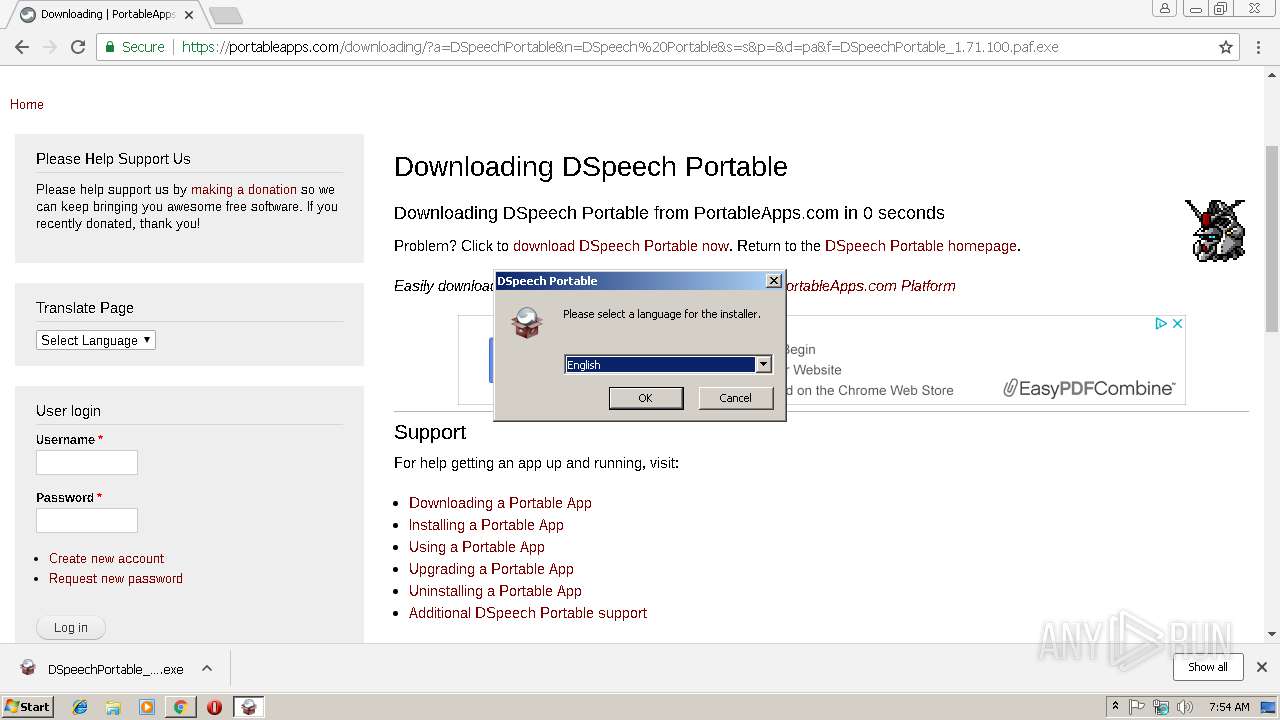Open Select Language dropdown
The height and width of the screenshot is (720, 1280).
(x=96, y=340)
